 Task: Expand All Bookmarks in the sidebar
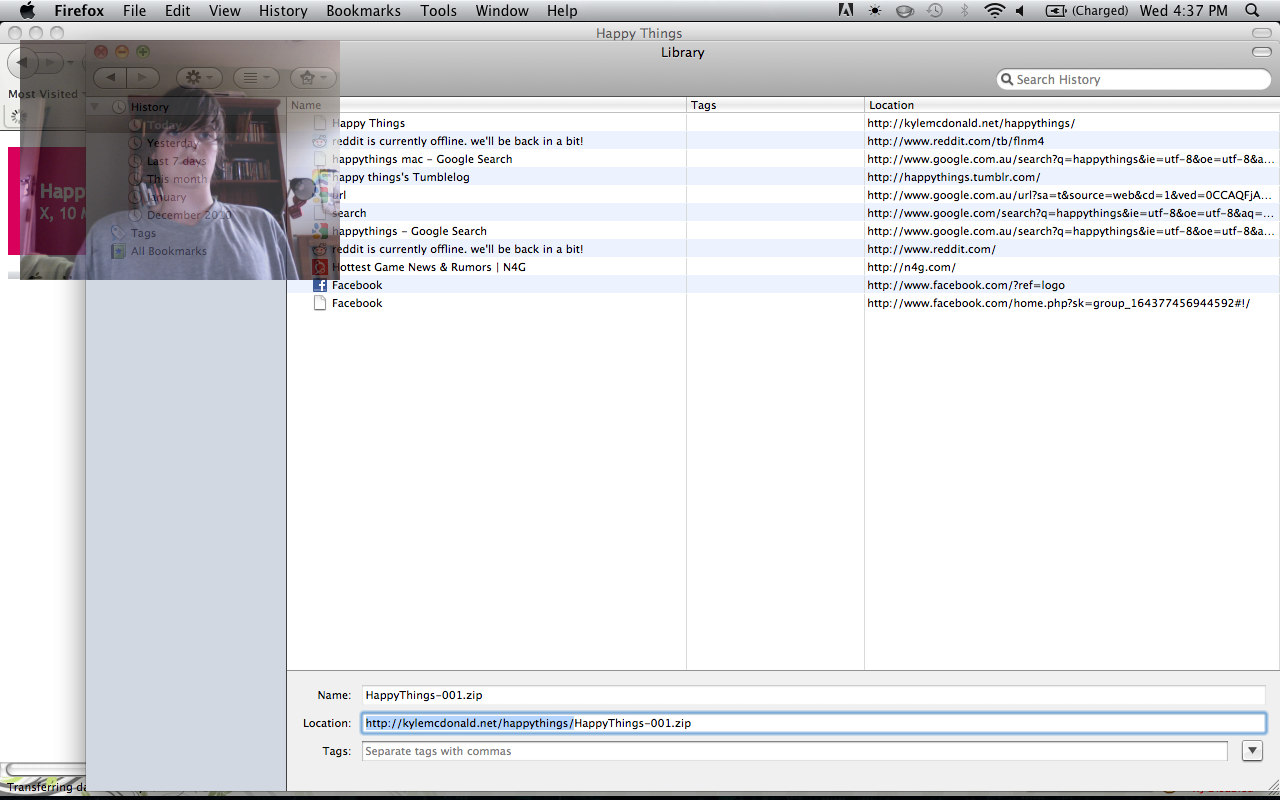[168, 251]
